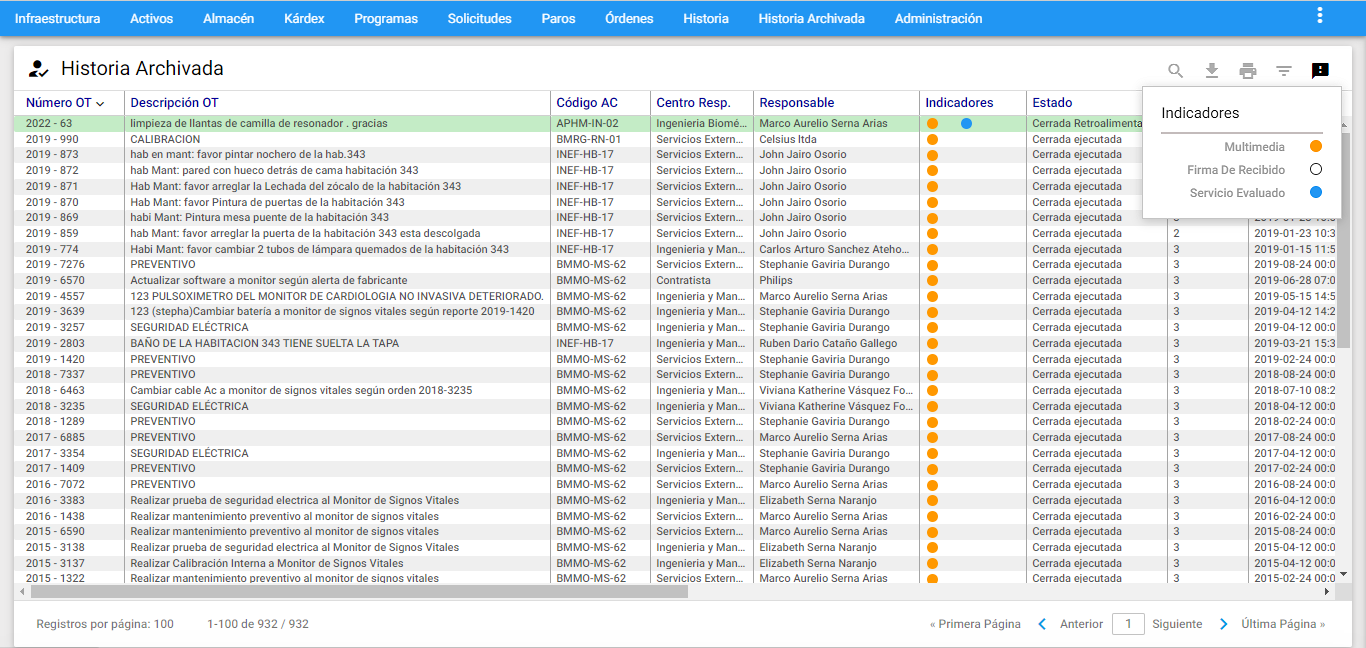The width and height of the screenshot is (1366, 648).
Task: Click 'BAÑO DE LA HABITACION 343' description
Action: (x=264, y=343)
